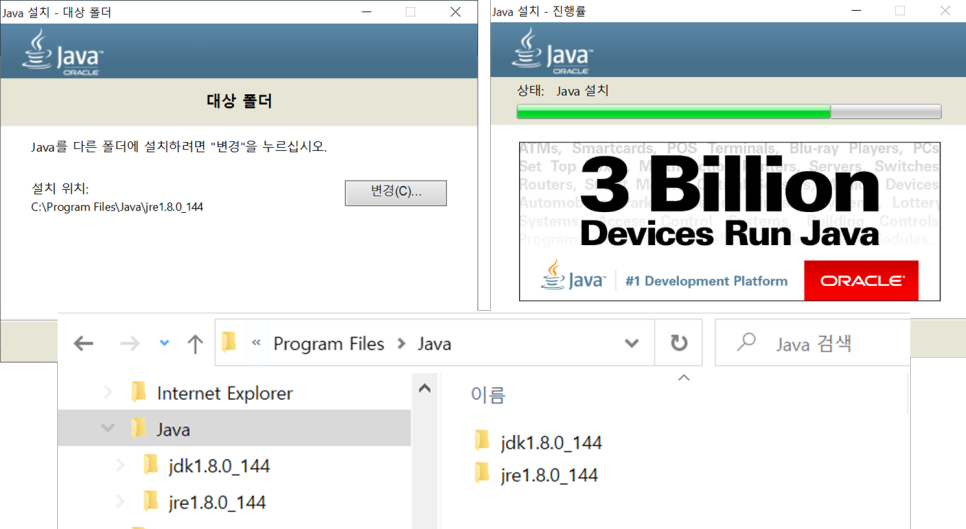The height and width of the screenshot is (529, 966).
Task: Click Java logo in 대상 폴더 window header
Action: [62, 52]
